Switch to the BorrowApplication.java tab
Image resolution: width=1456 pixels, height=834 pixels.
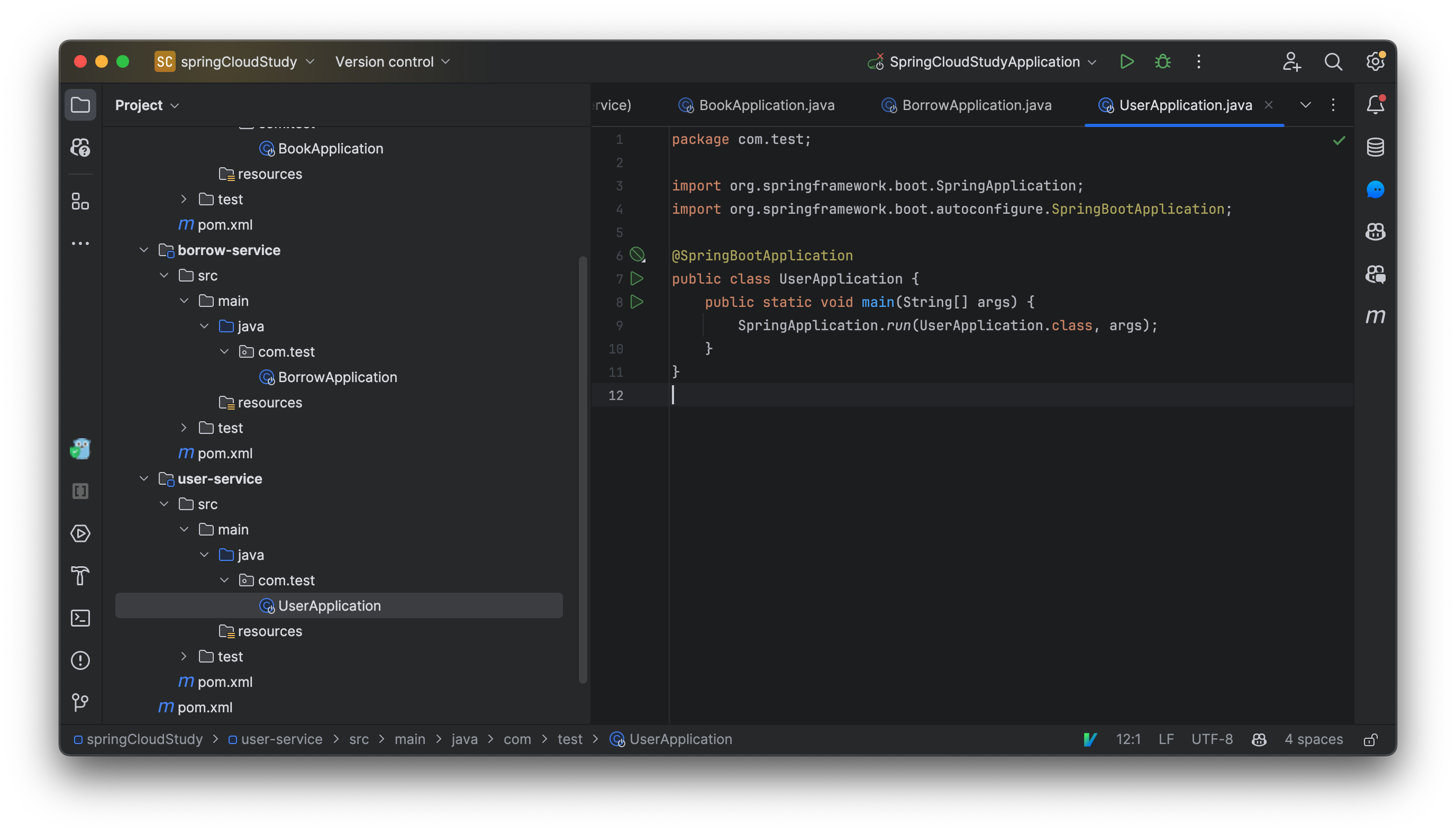[x=976, y=105]
